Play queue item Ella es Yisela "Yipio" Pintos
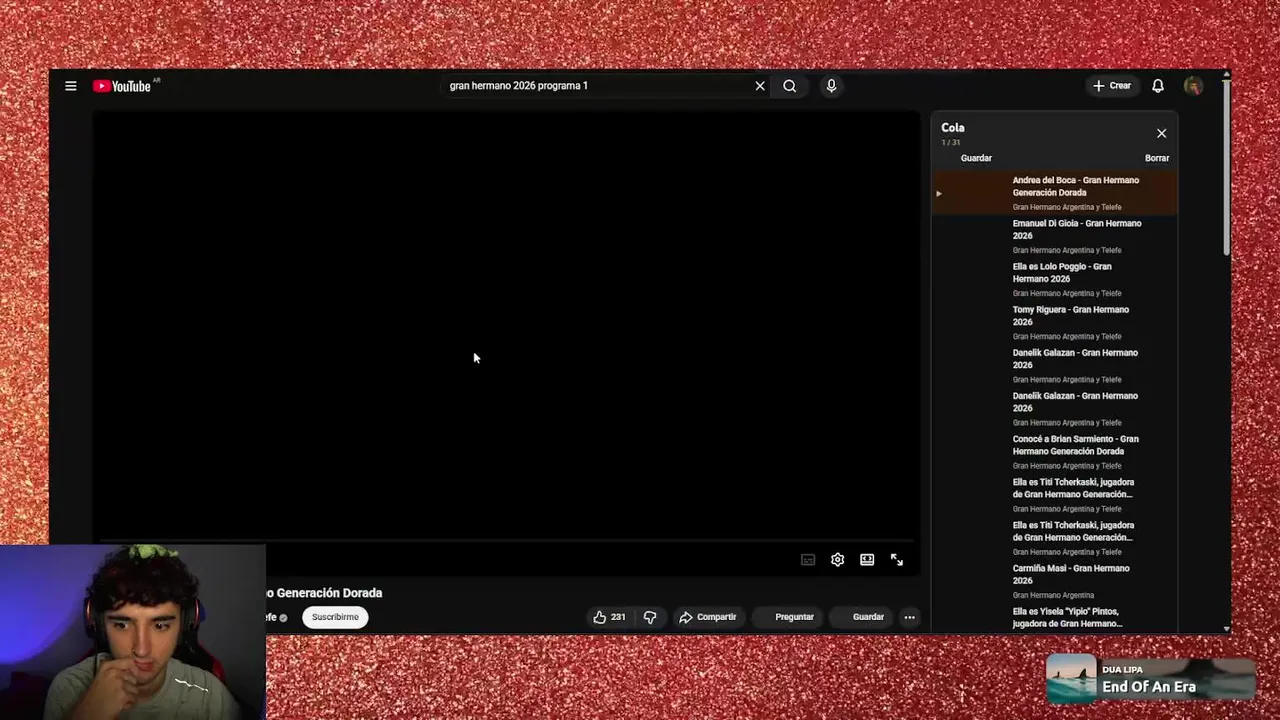 (x=1055, y=618)
